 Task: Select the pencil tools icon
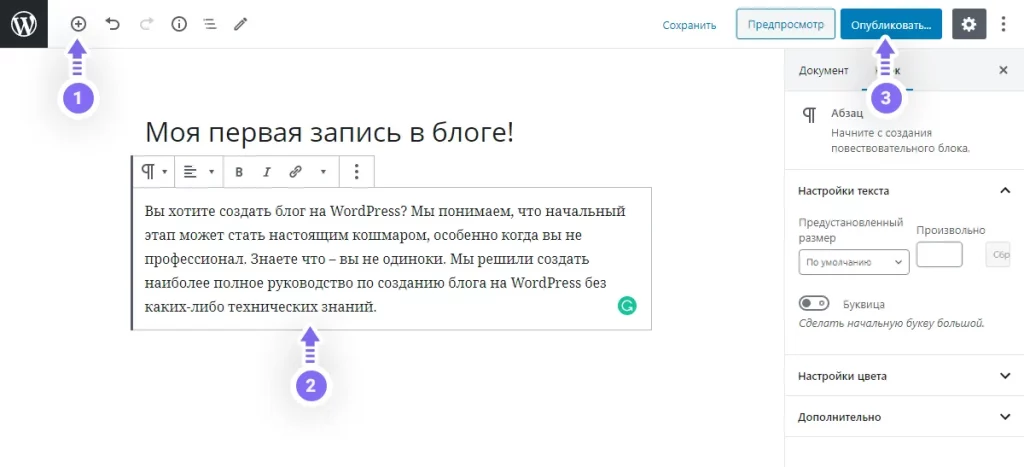point(241,24)
